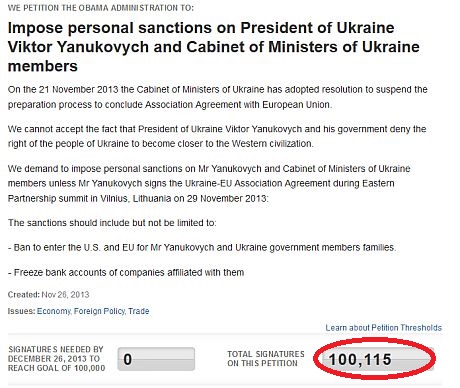The image size is (460, 388).
Task: Click the Issues label
Action: pyautogui.click(x=21, y=311)
